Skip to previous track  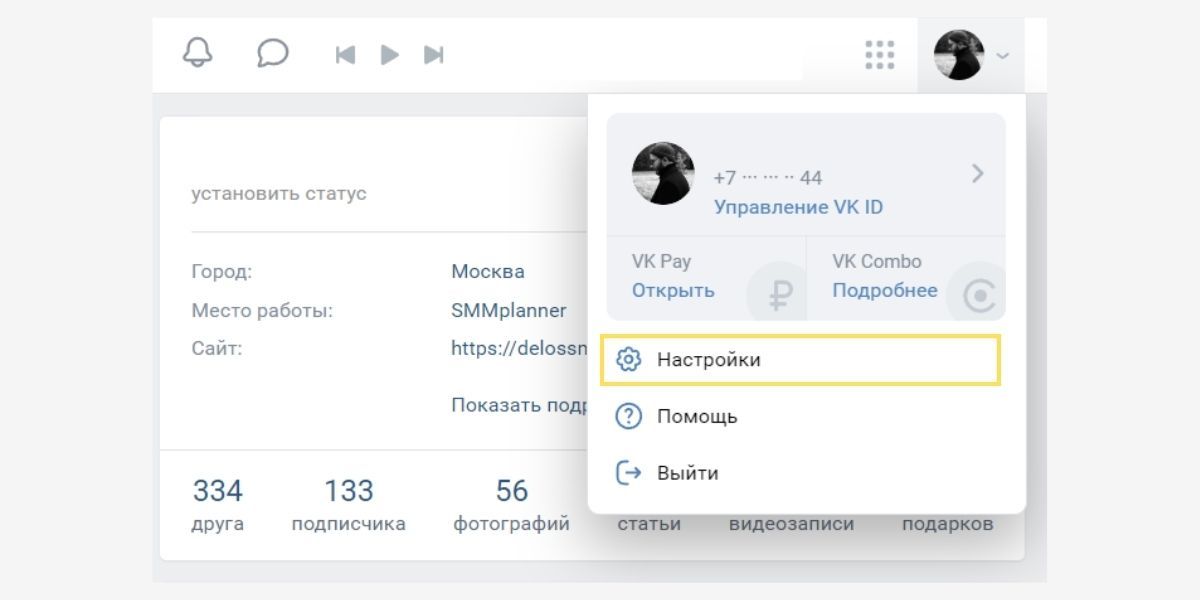pyautogui.click(x=345, y=55)
